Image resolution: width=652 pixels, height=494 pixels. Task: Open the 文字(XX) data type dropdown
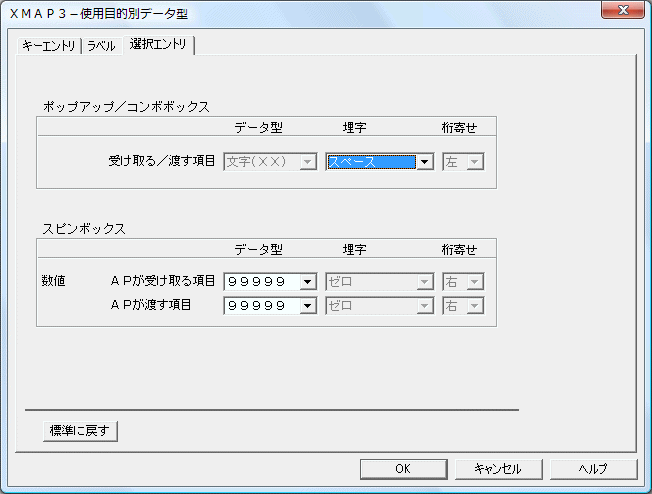pyautogui.click(x=270, y=162)
